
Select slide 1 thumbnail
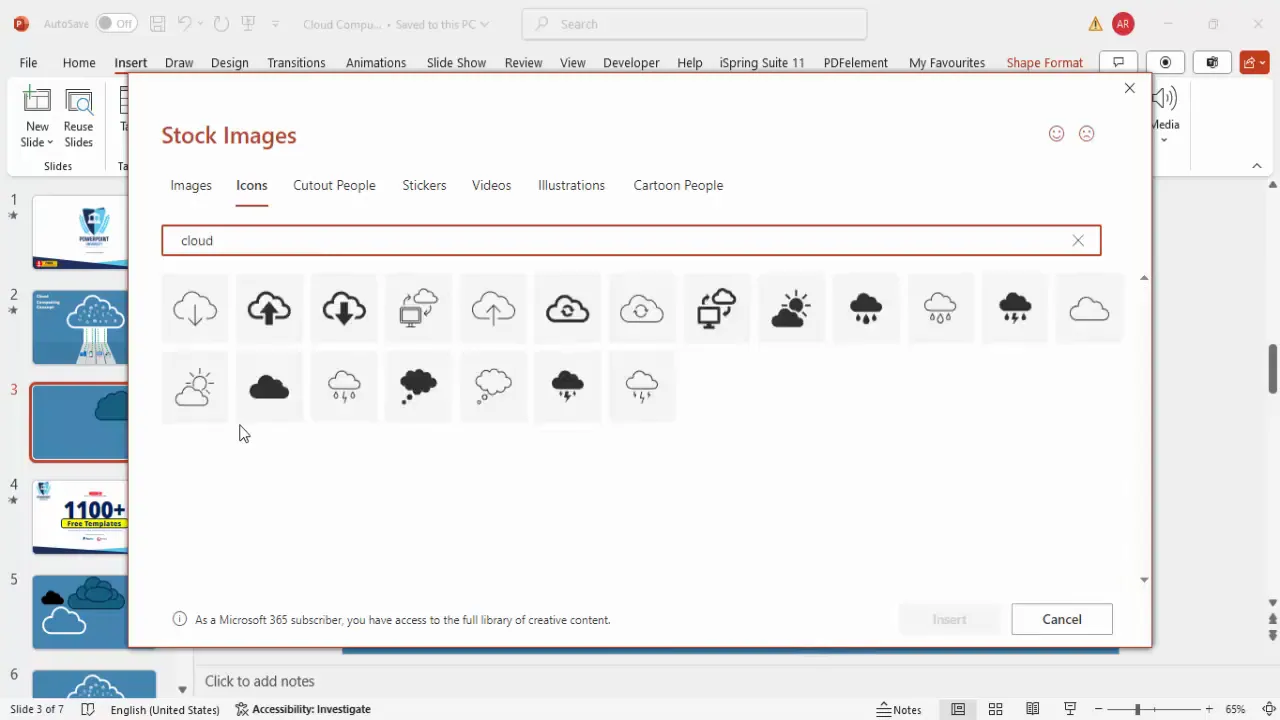(80, 232)
